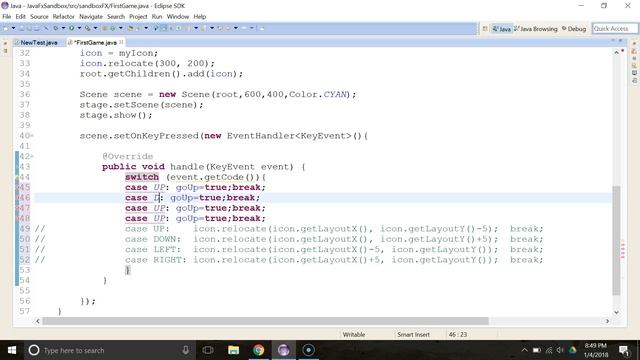640x360 pixels.
Task: Show hidden system tray icons
Action: click(524, 350)
